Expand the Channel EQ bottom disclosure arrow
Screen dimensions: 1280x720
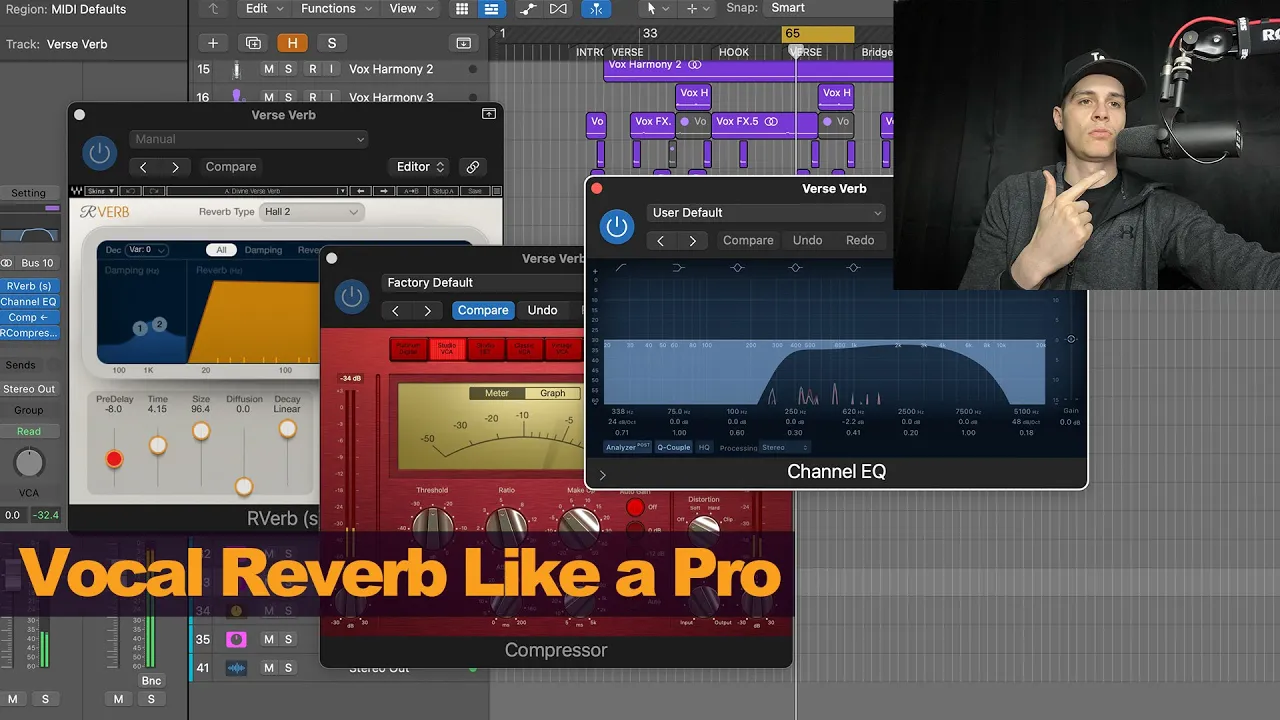pyautogui.click(x=602, y=475)
